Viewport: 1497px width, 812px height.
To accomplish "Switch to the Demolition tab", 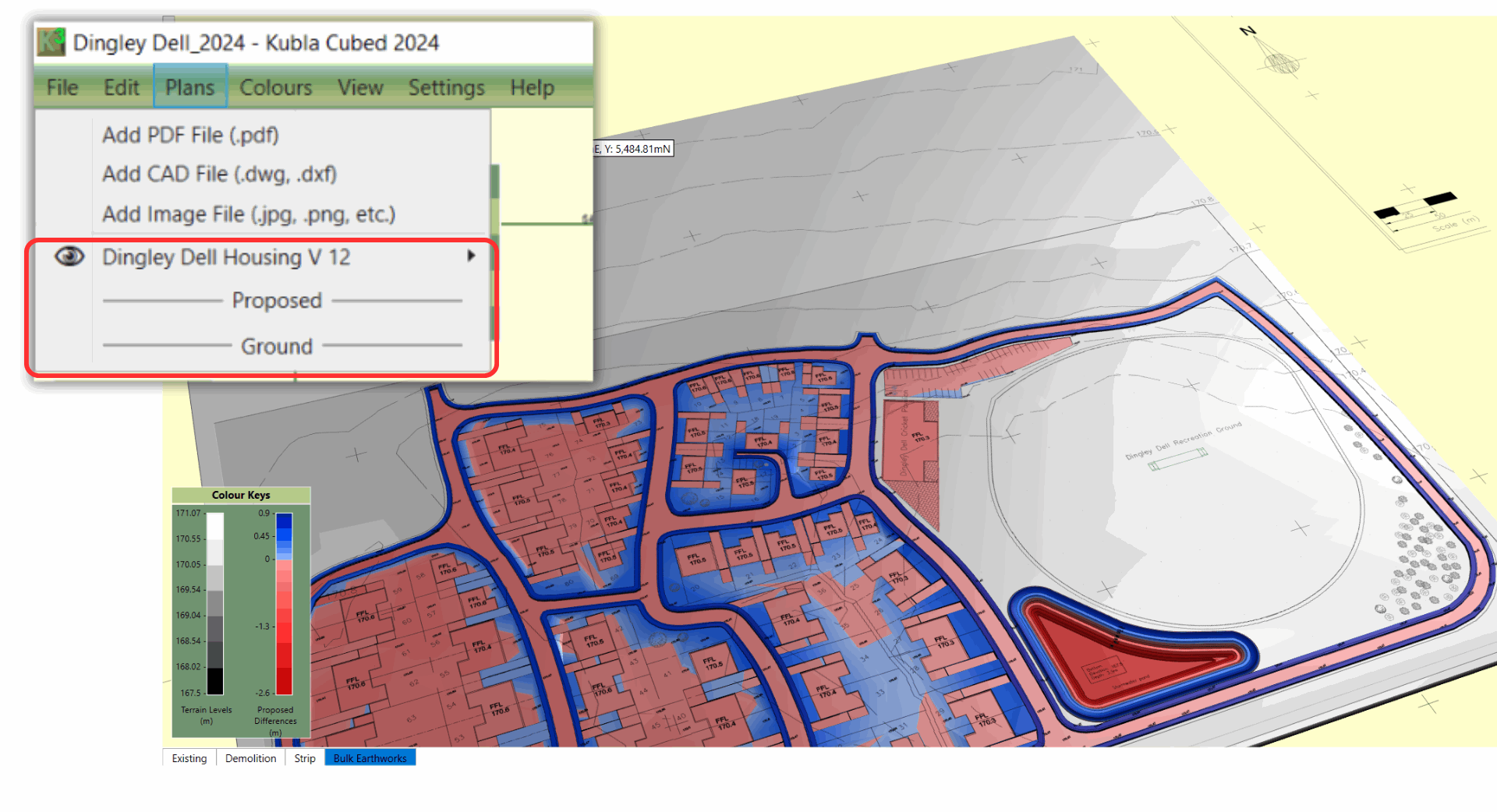I will (250, 758).
